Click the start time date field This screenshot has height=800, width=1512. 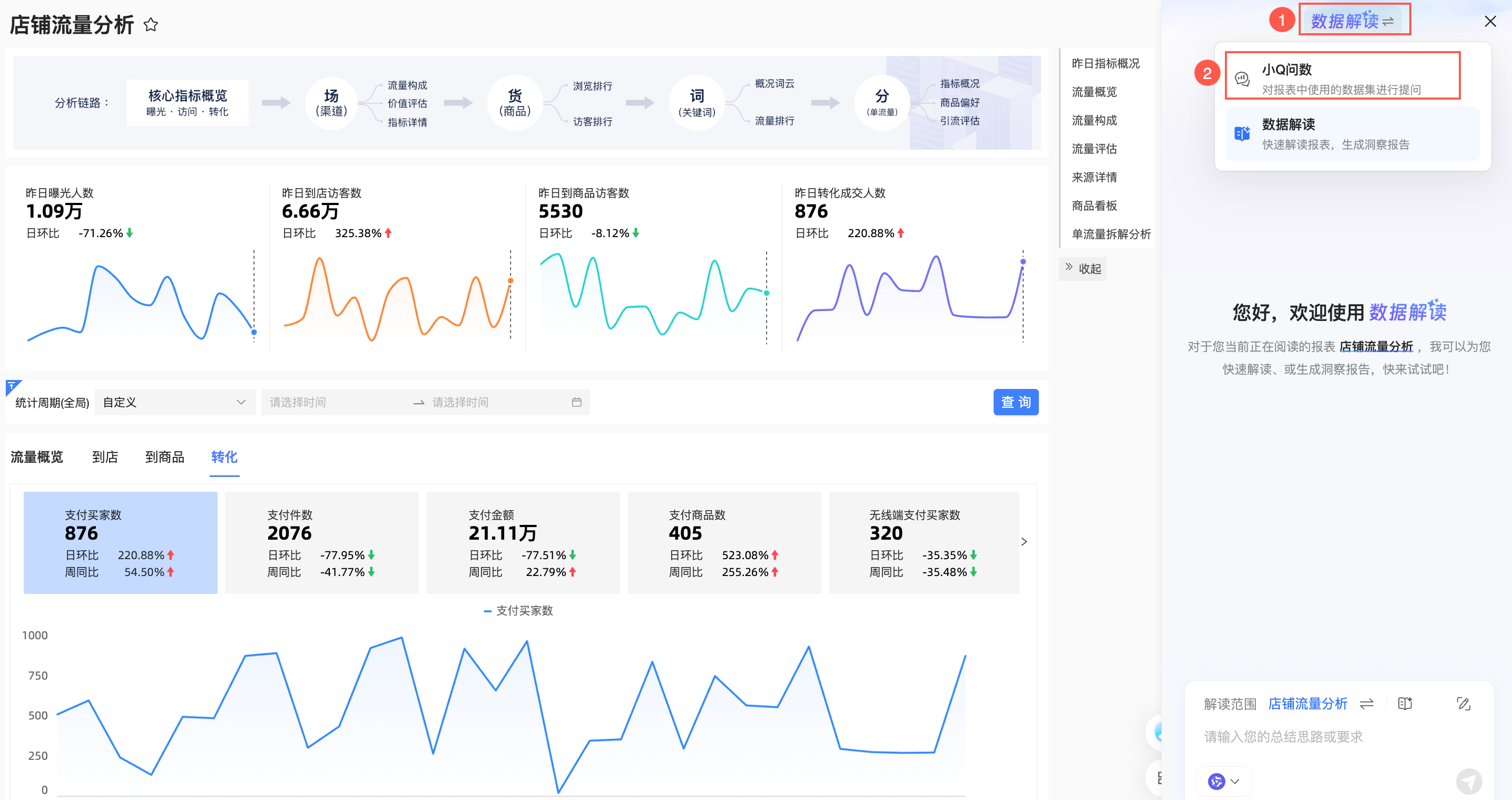click(x=337, y=402)
